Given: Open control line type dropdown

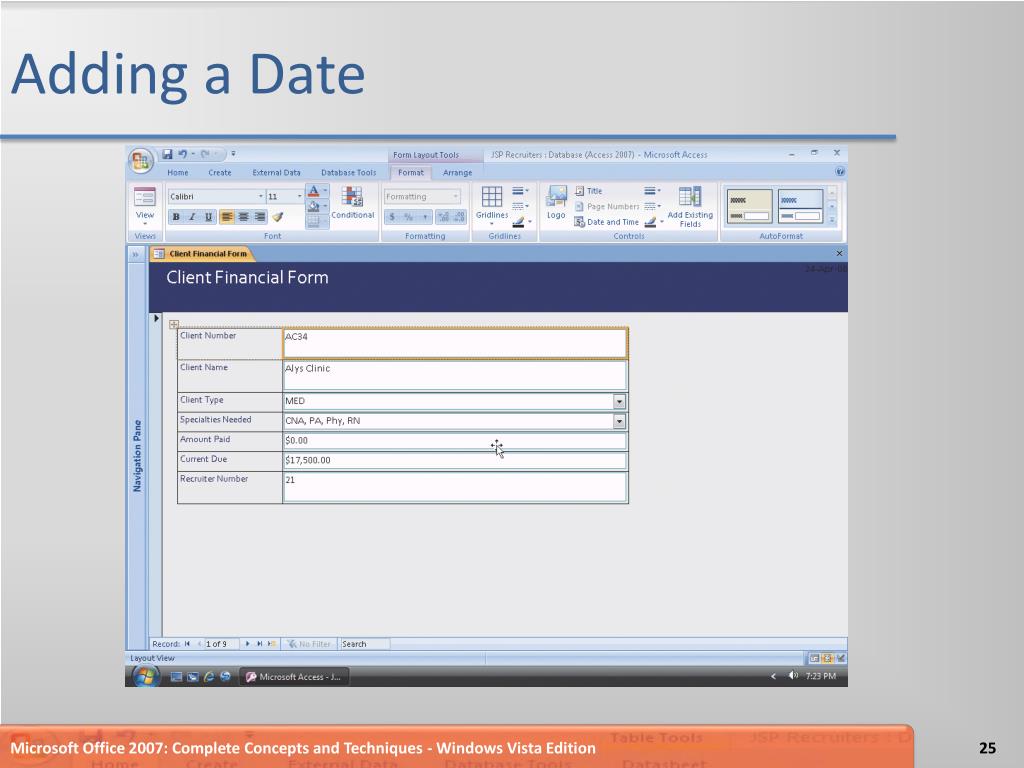Looking at the screenshot, I should point(652,206).
